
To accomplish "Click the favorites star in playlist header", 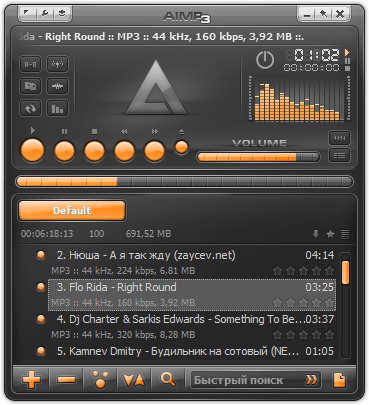I will coord(330,234).
